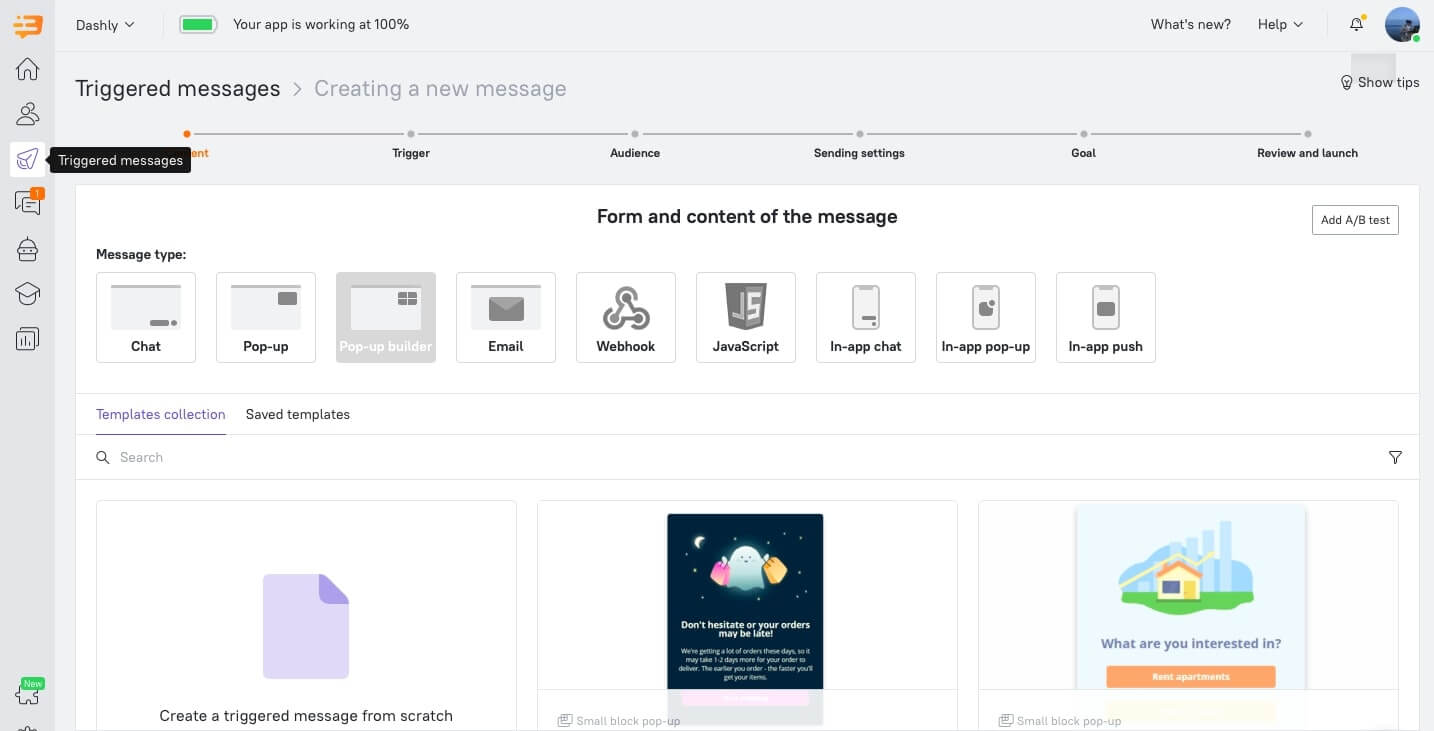Open the integrations puzzle icon marked New
1434x731 pixels.
[x=28, y=692]
